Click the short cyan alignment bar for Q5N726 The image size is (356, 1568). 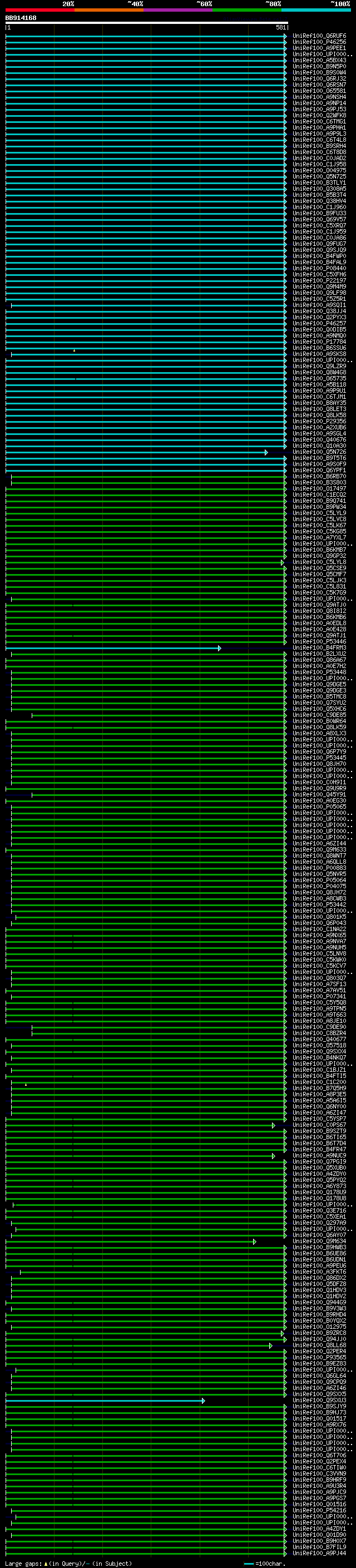[136, 452]
